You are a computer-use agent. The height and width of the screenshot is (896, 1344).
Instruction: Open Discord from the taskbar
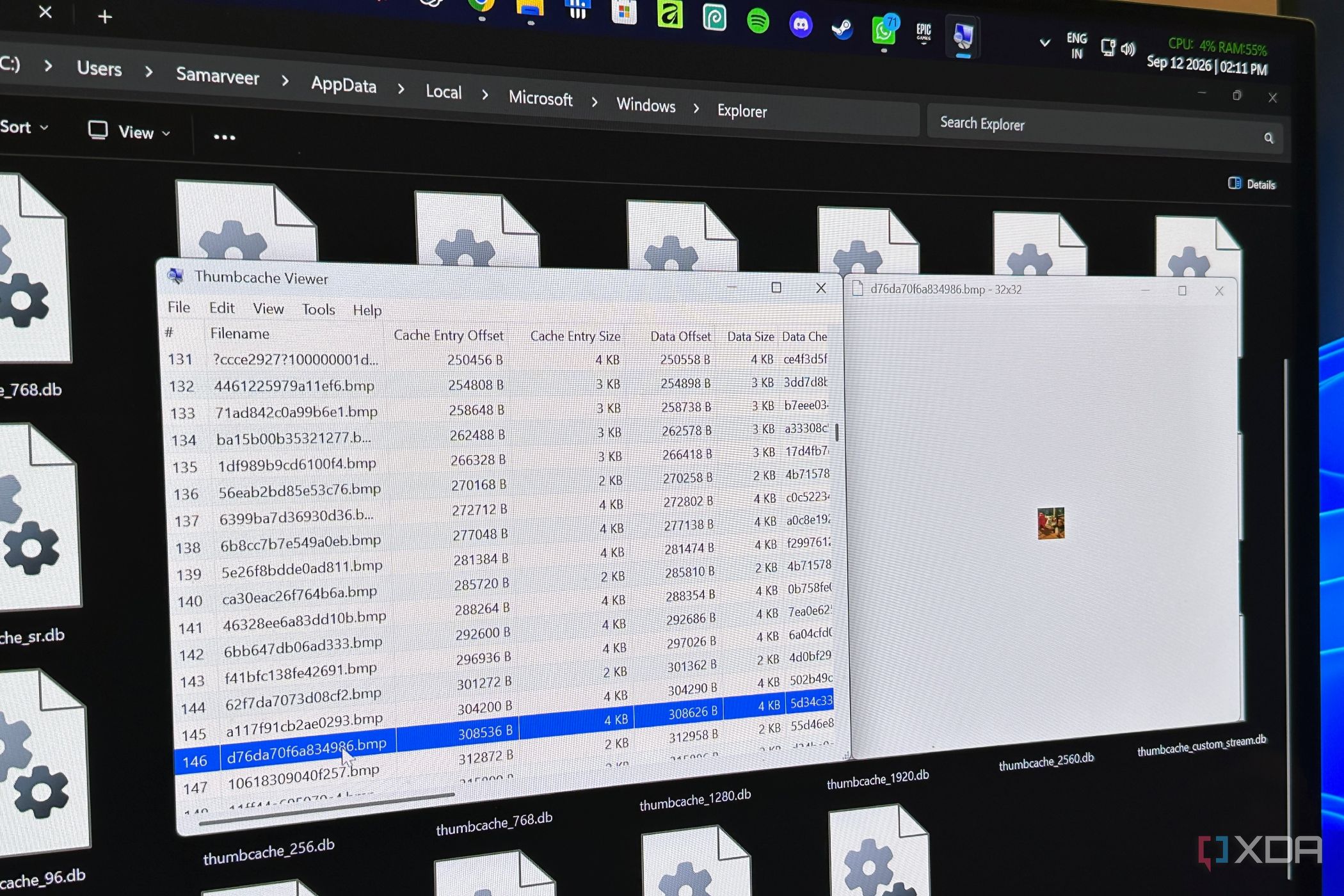pyautogui.click(x=801, y=25)
